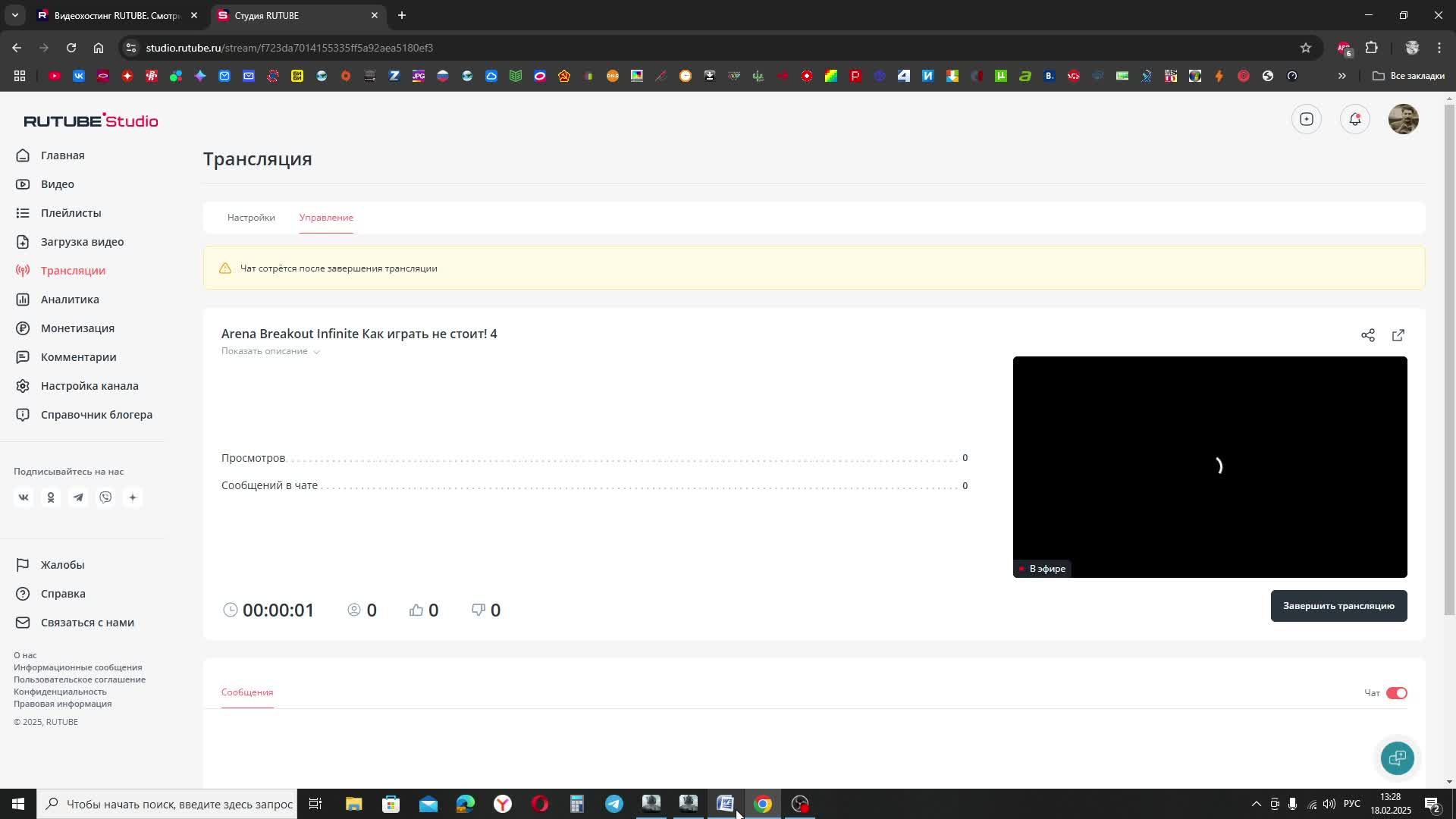This screenshot has width=1456, height=819.
Task: Open the Telegram social link icon
Action: tap(78, 497)
